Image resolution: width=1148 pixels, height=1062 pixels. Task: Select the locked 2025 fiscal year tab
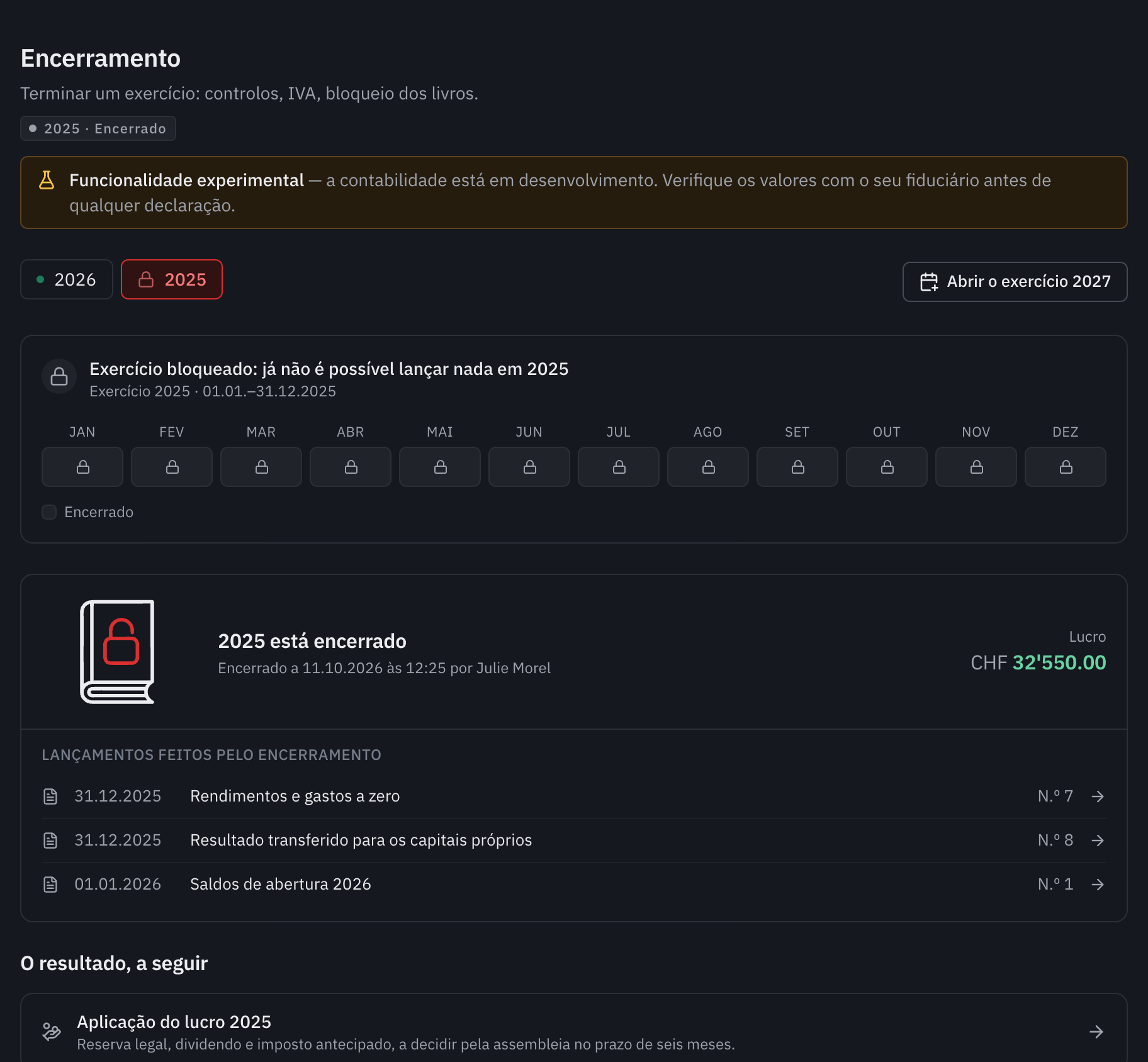click(x=172, y=279)
